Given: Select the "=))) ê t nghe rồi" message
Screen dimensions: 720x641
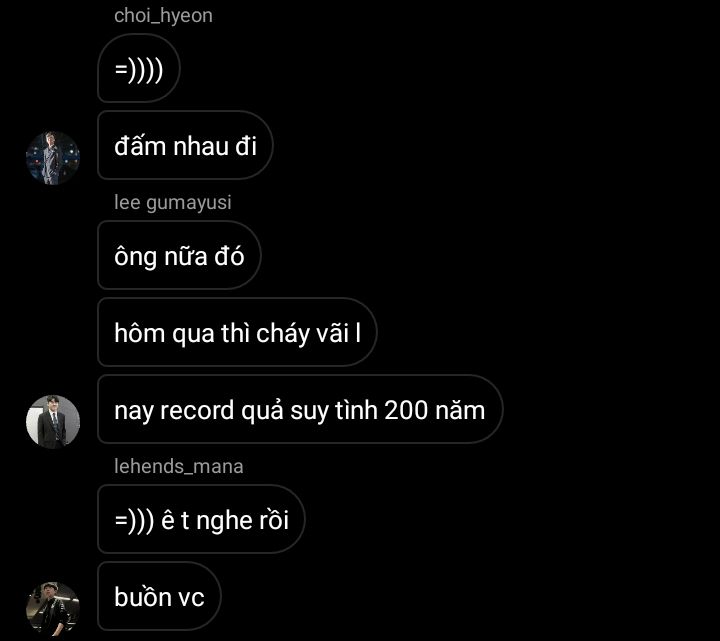Looking at the screenshot, I should [201, 519].
